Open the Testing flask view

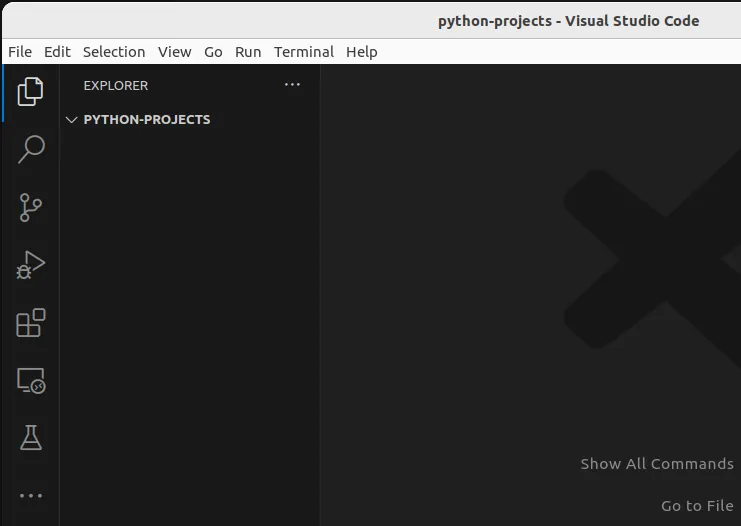click(x=31, y=438)
